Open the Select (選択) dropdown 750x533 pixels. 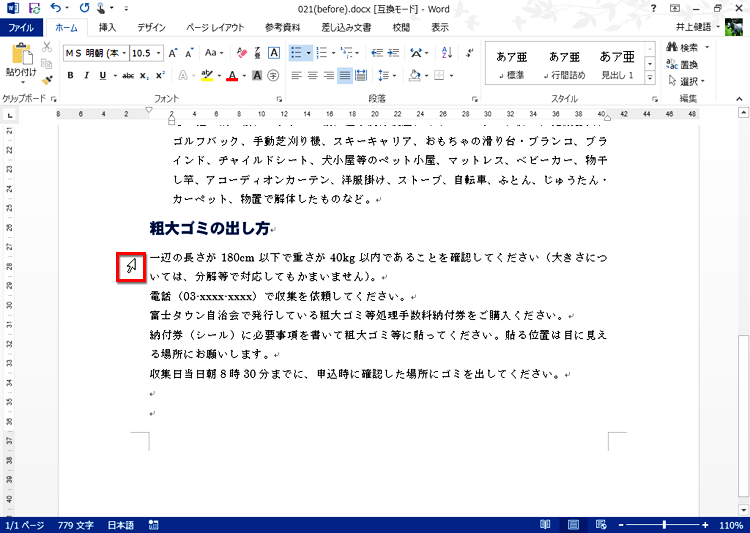[x=686, y=81]
